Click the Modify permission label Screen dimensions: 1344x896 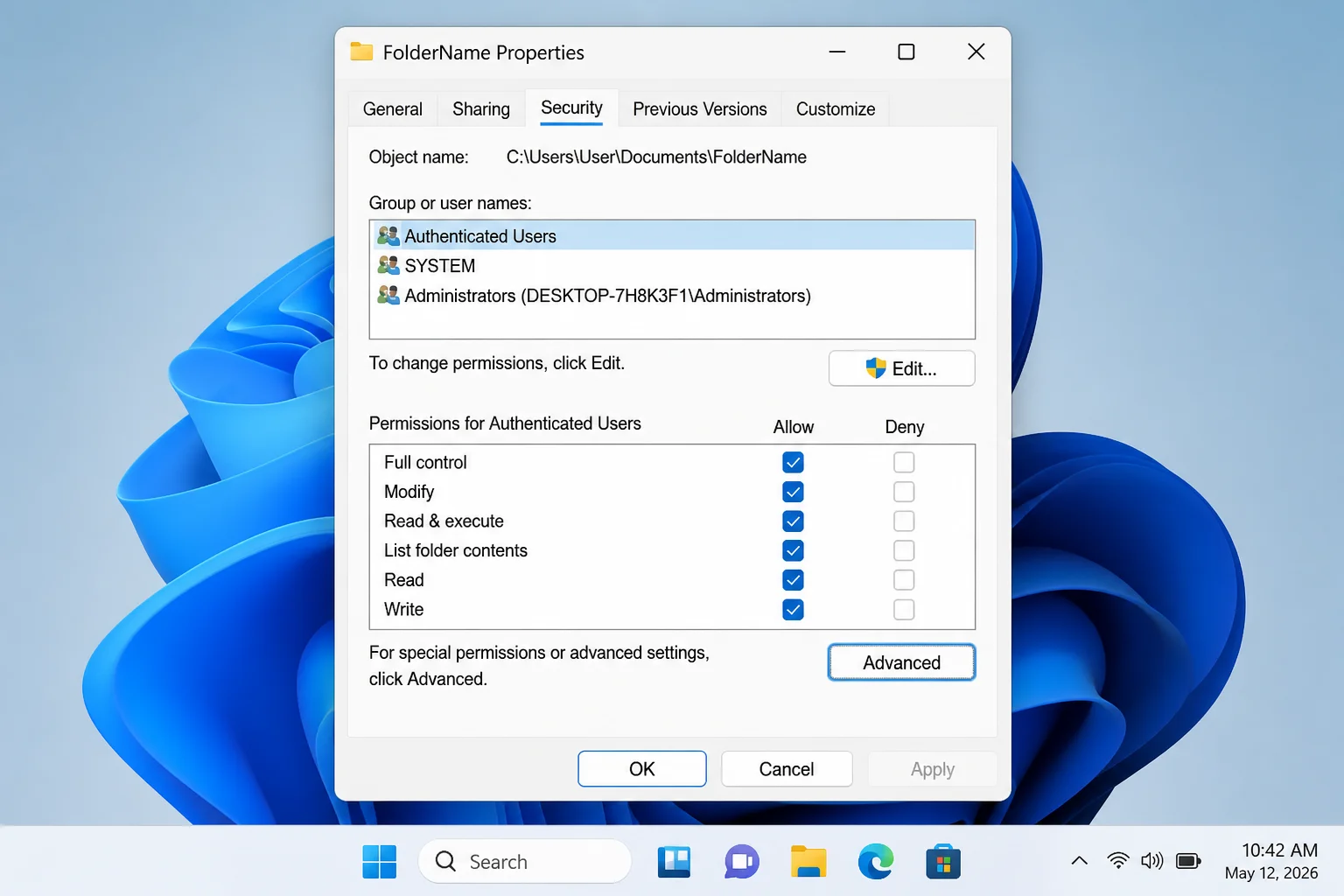(x=409, y=492)
